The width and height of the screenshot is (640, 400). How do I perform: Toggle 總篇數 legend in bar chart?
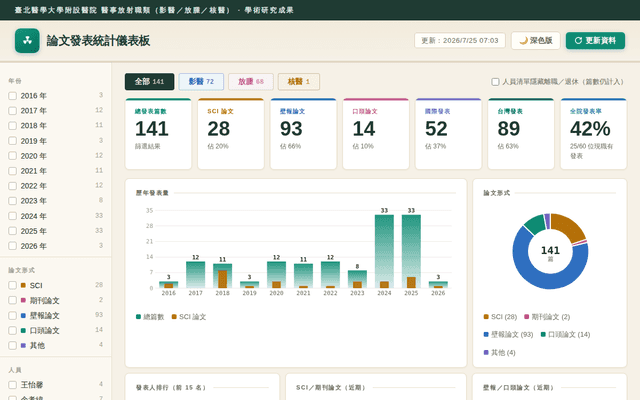[x=150, y=317]
